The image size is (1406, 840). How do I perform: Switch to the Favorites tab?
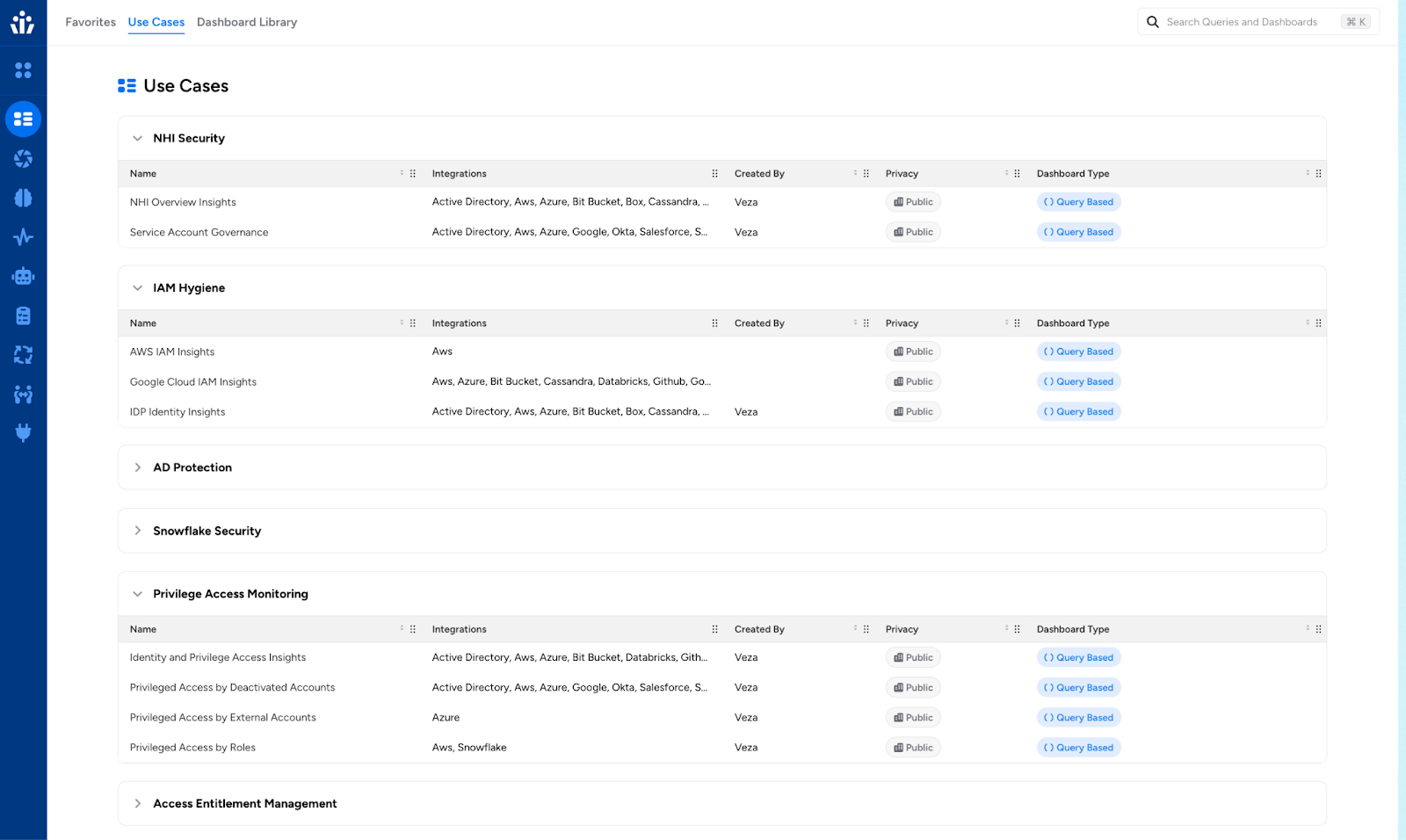coord(91,22)
